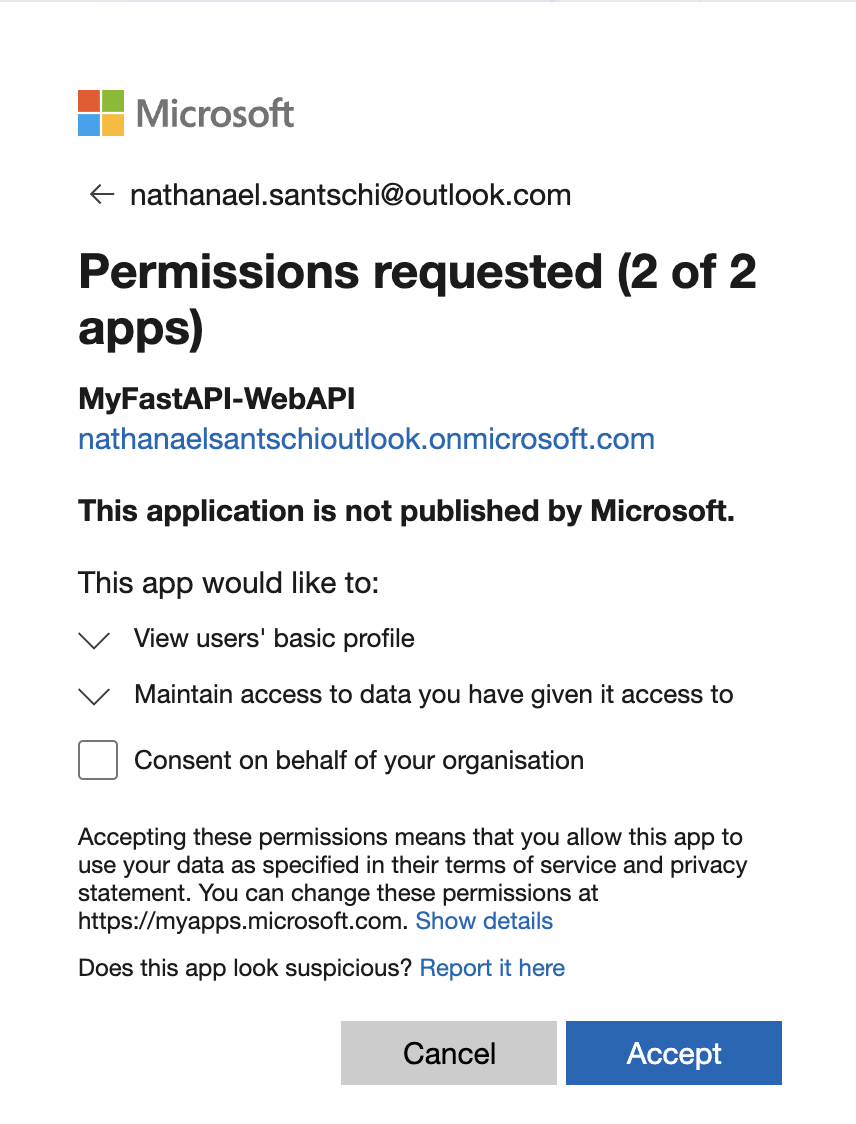Go back using the left arrow
Image resolution: width=856 pixels, height=1124 pixels.
click(x=101, y=194)
